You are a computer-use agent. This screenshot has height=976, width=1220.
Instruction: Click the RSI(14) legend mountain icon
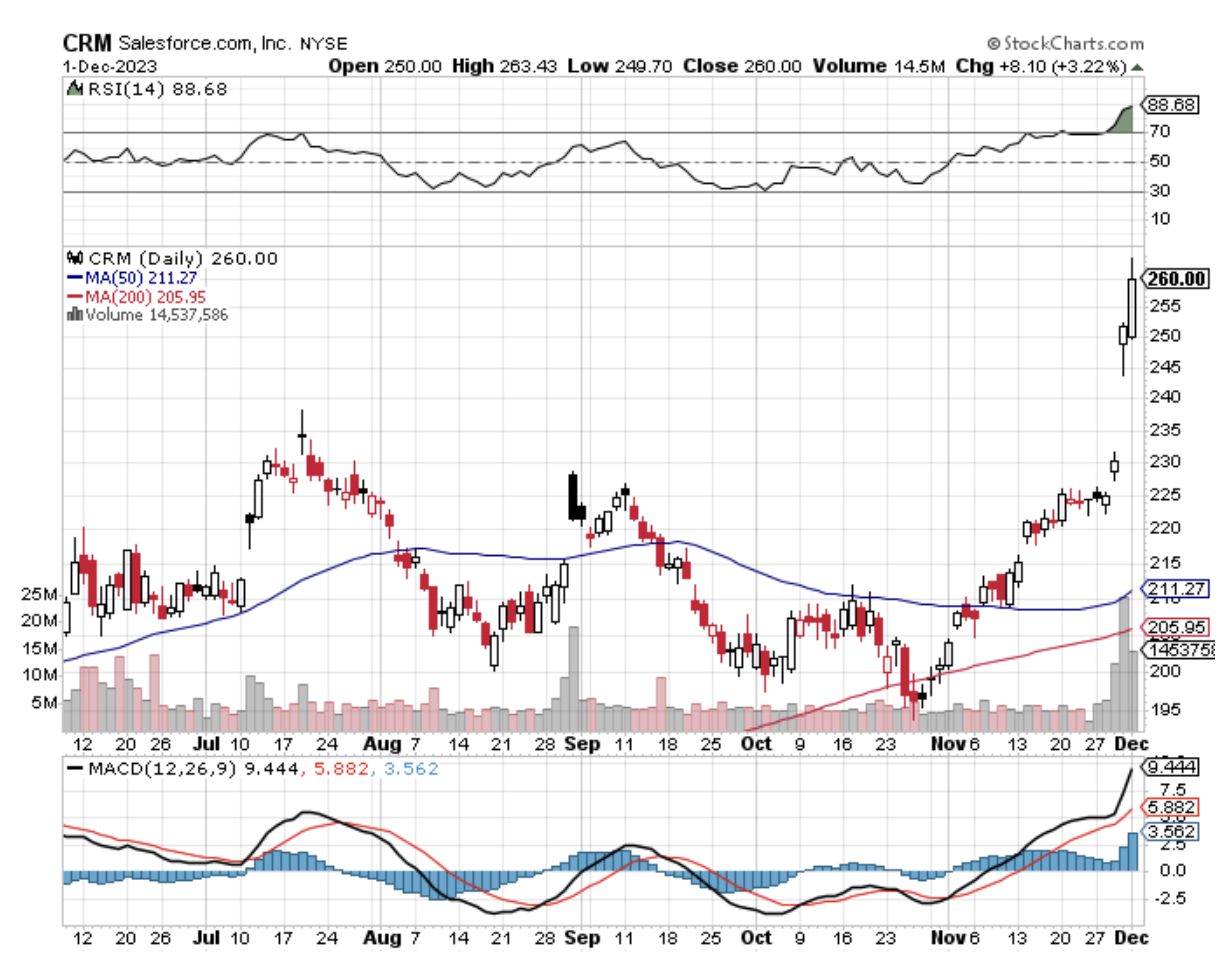click(73, 89)
